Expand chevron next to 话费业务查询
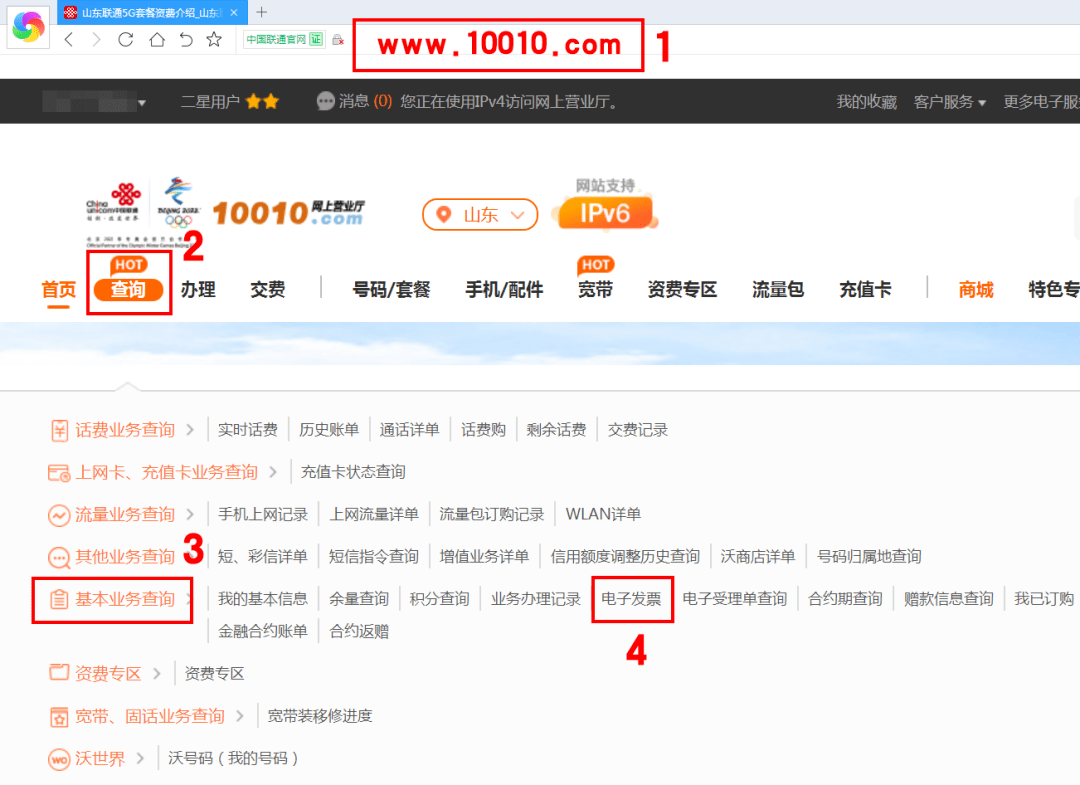The width and height of the screenshot is (1080, 785). 190,430
